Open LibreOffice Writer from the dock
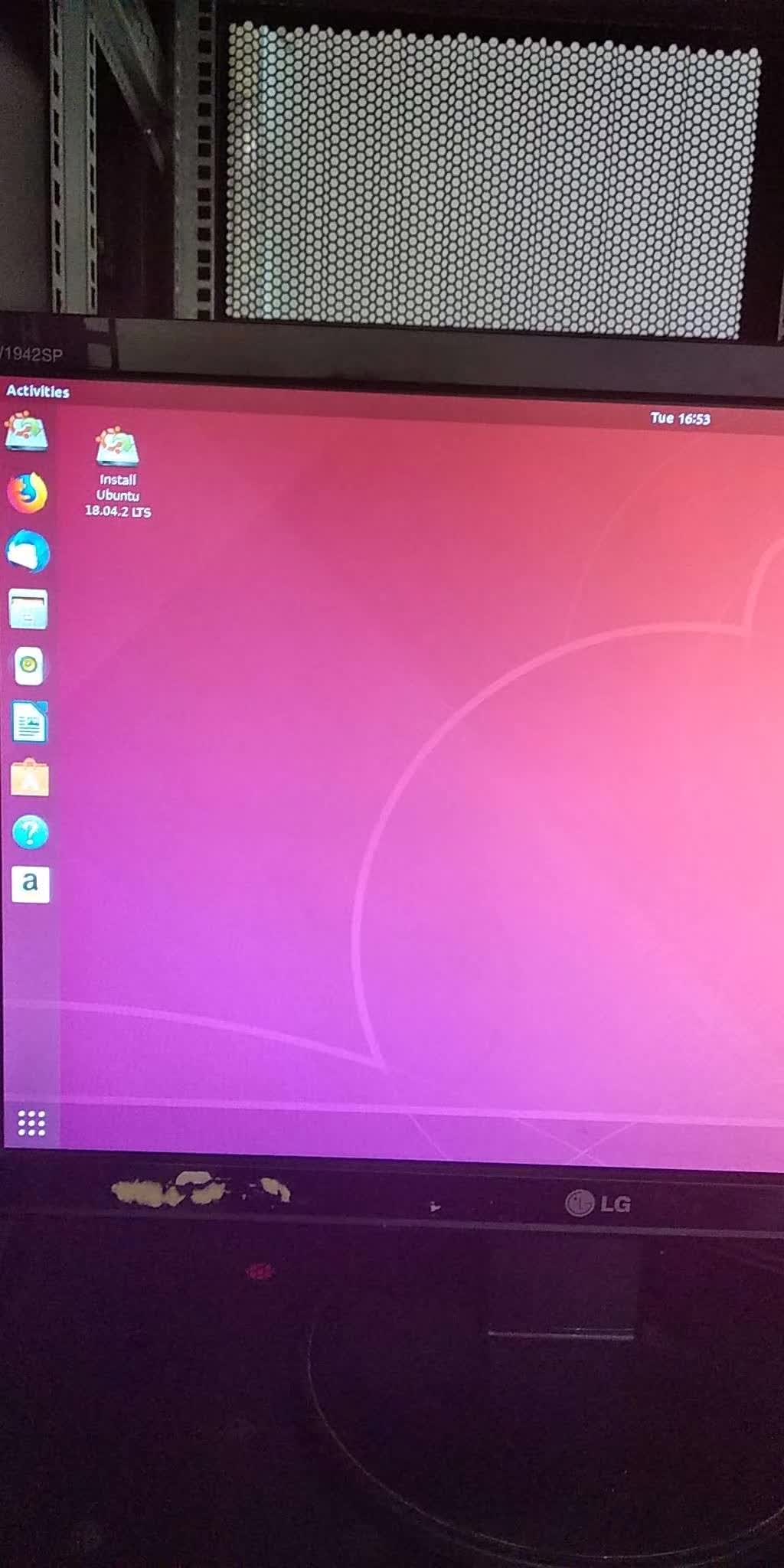The height and width of the screenshot is (1568, 784). point(30,722)
